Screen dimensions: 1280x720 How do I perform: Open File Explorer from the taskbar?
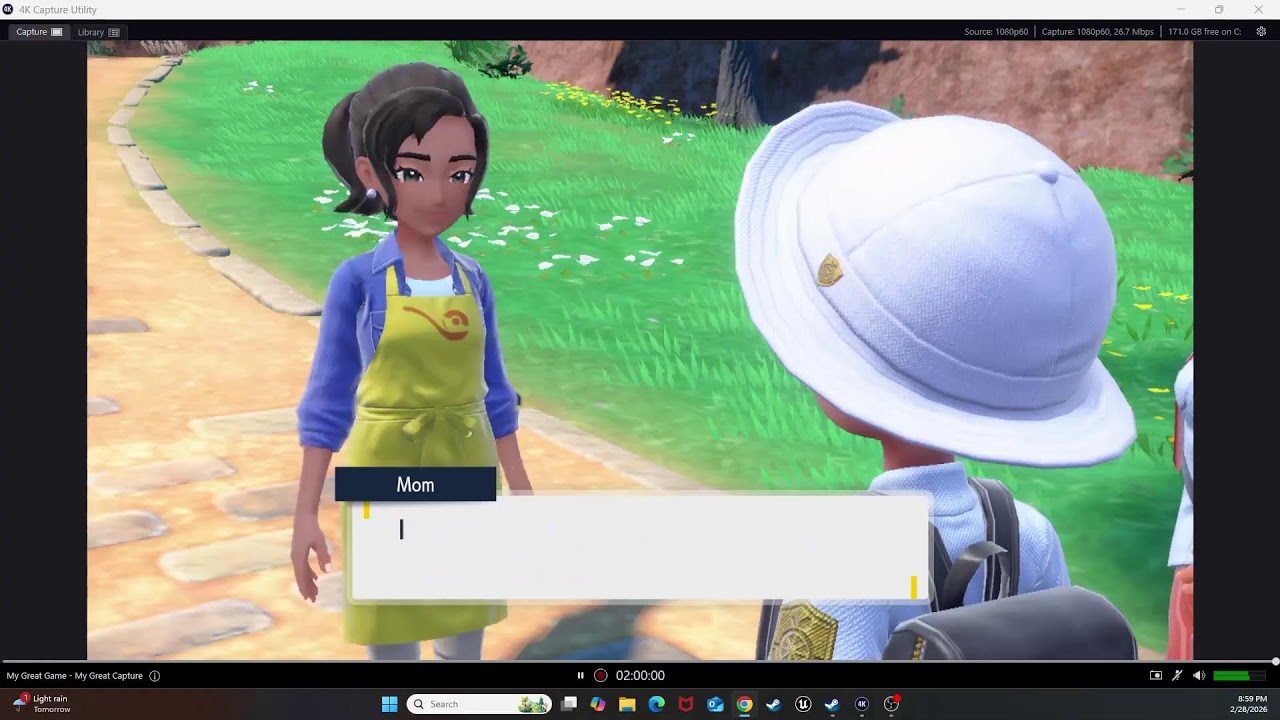(x=627, y=704)
